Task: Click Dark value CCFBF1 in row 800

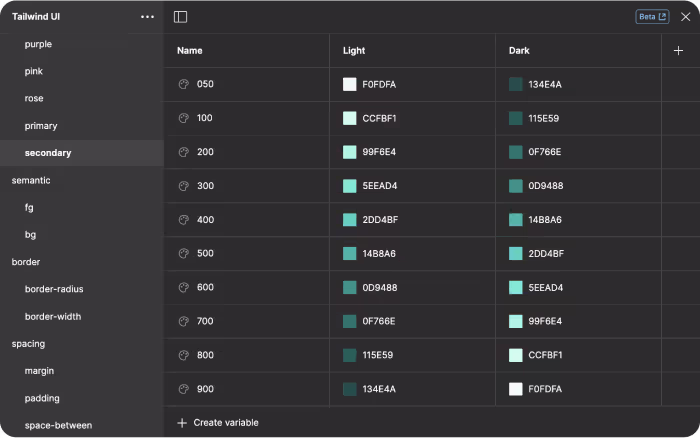Action: [546, 355]
